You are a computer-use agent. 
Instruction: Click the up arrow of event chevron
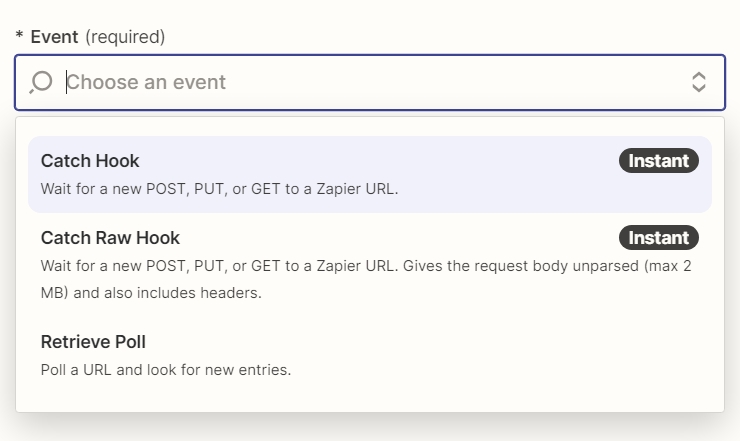click(x=698, y=76)
